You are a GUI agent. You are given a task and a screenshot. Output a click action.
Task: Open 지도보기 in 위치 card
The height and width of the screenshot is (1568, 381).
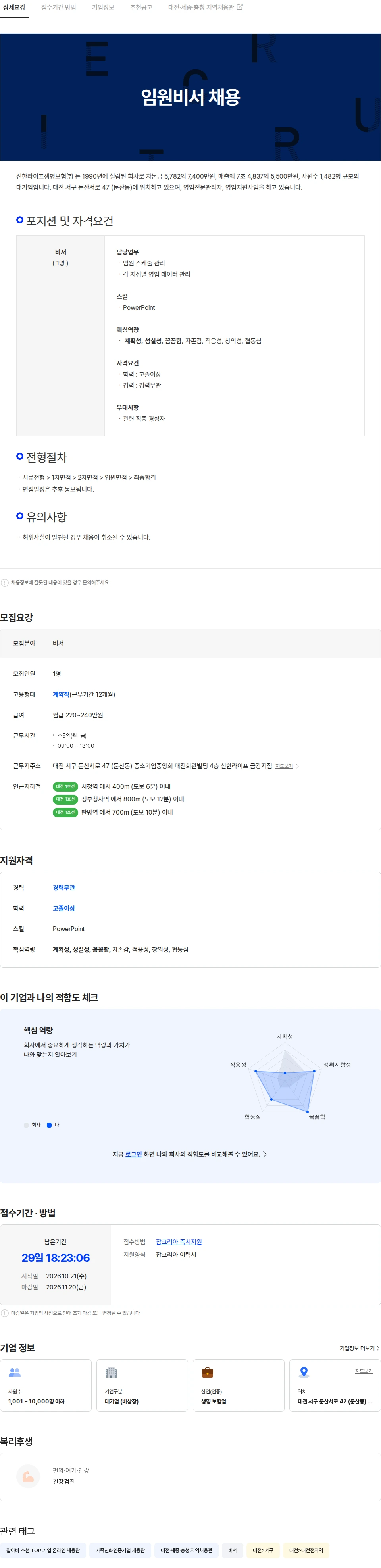tap(364, 1371)
